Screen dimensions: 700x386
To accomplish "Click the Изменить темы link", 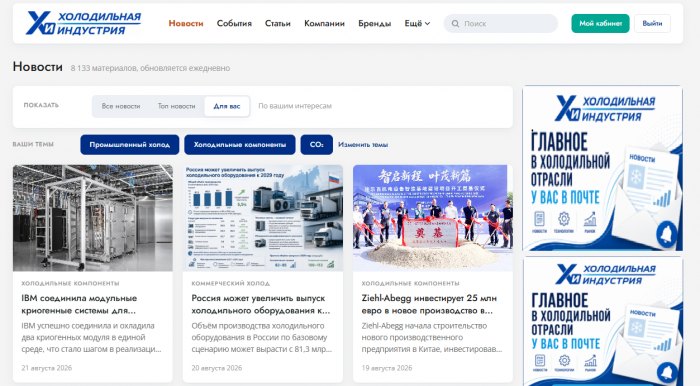I will point(362,145).
